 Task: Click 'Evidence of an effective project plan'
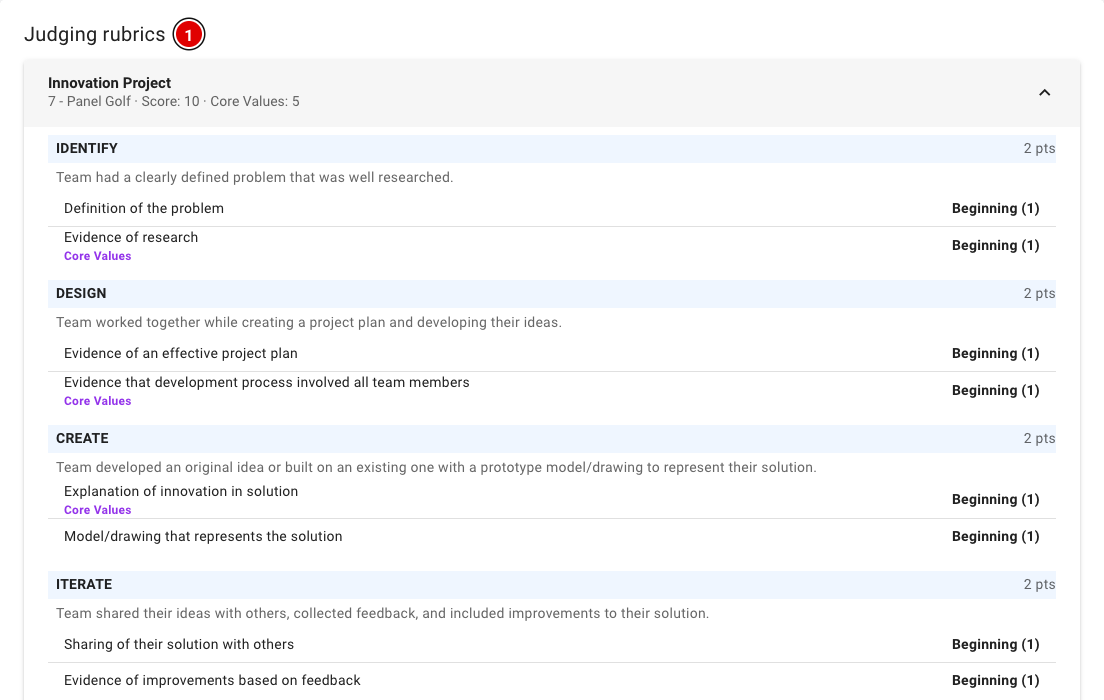(x=181, y=354)
